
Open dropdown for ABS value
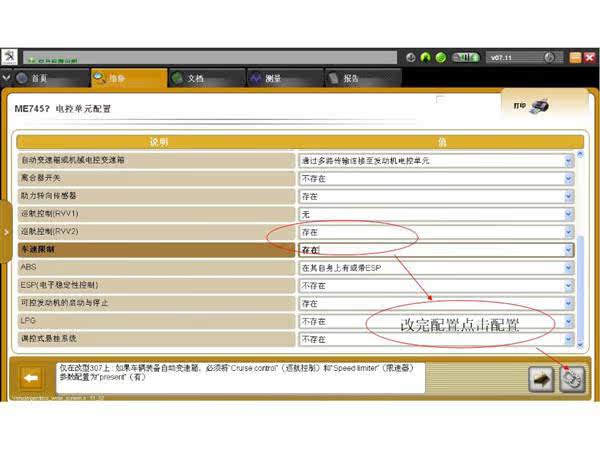coord(569,268)
